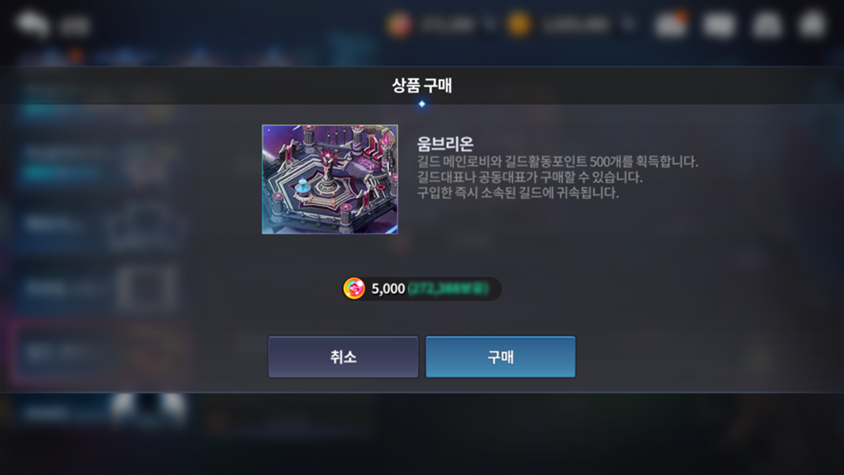The width and height of the screenshot is (844, 475).
Task: Open the blurred icon left of the profile icon
Action: point(719,25)
